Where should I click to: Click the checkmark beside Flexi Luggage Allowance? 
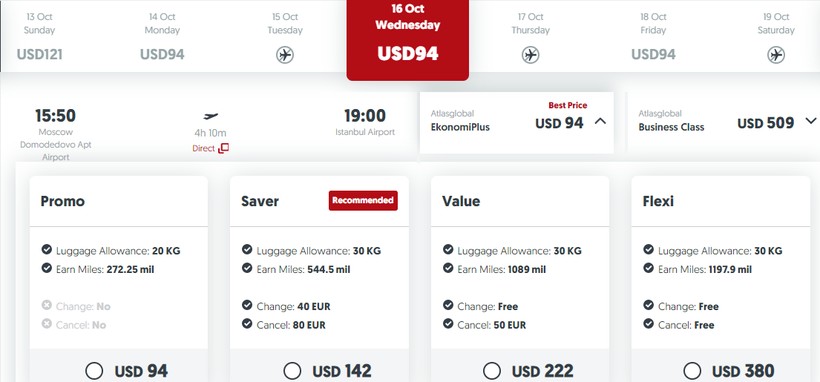tap(648, 249)
